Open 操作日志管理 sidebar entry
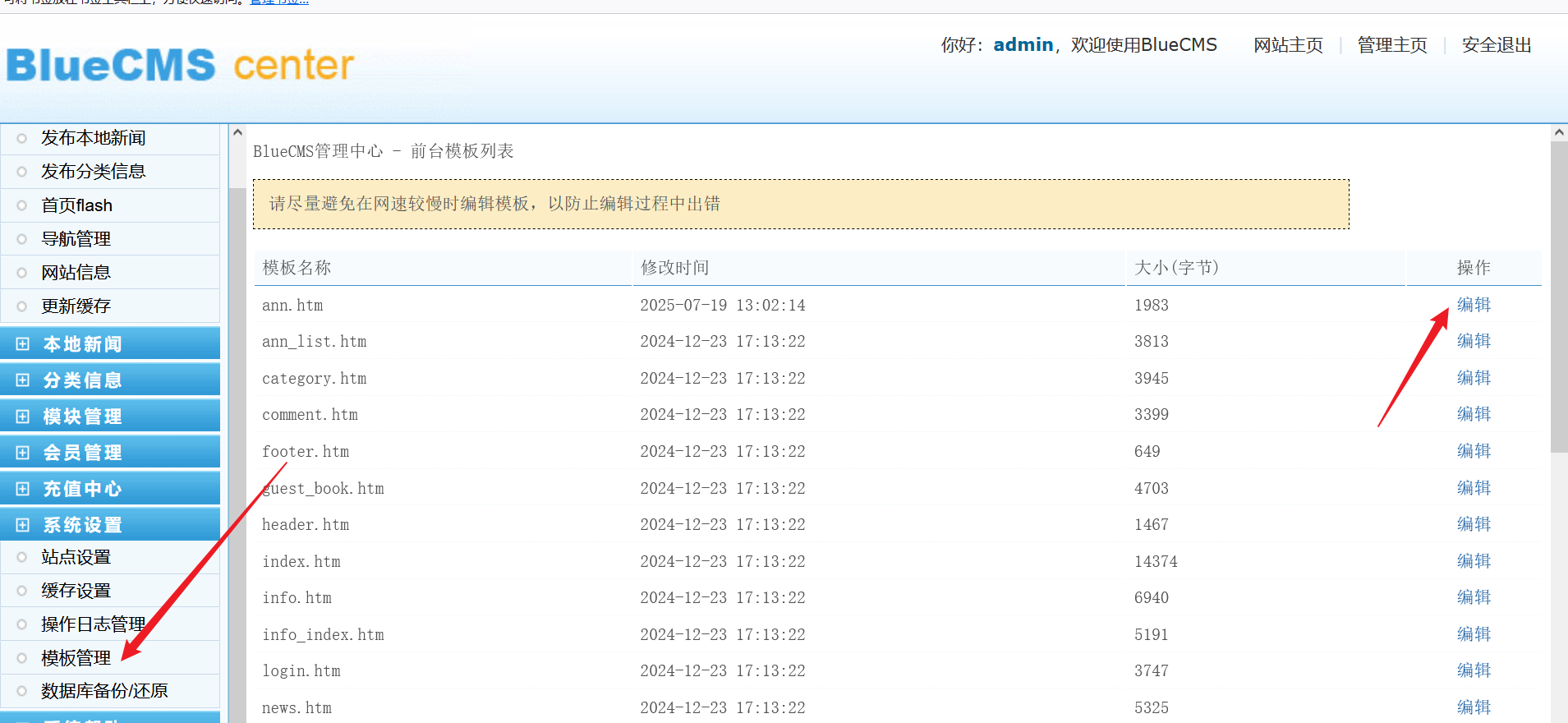 [94, 624]
